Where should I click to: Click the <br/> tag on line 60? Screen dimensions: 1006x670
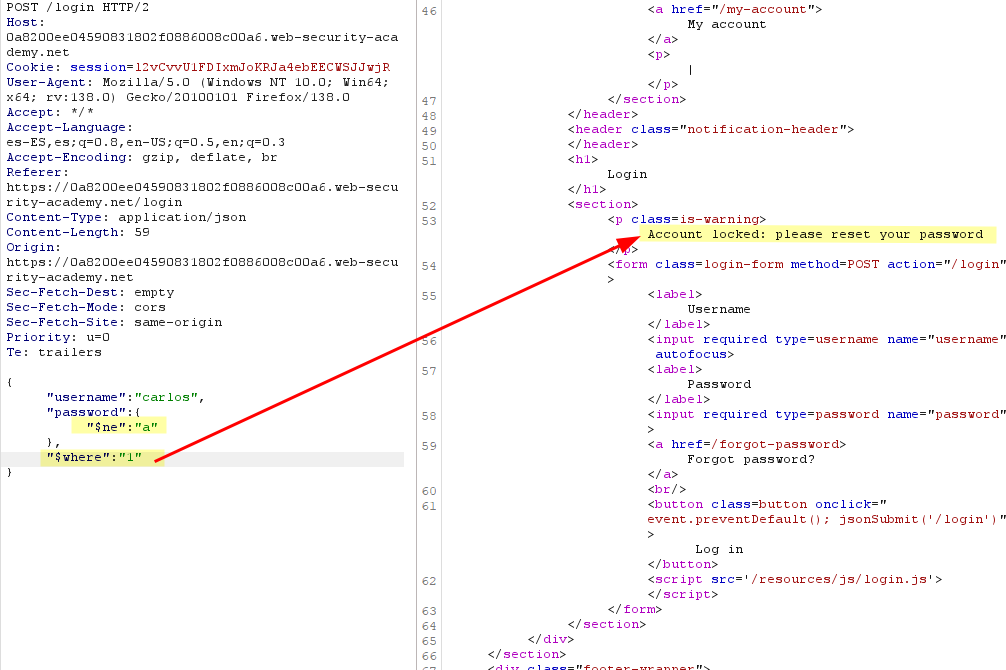tap(667, 489)
